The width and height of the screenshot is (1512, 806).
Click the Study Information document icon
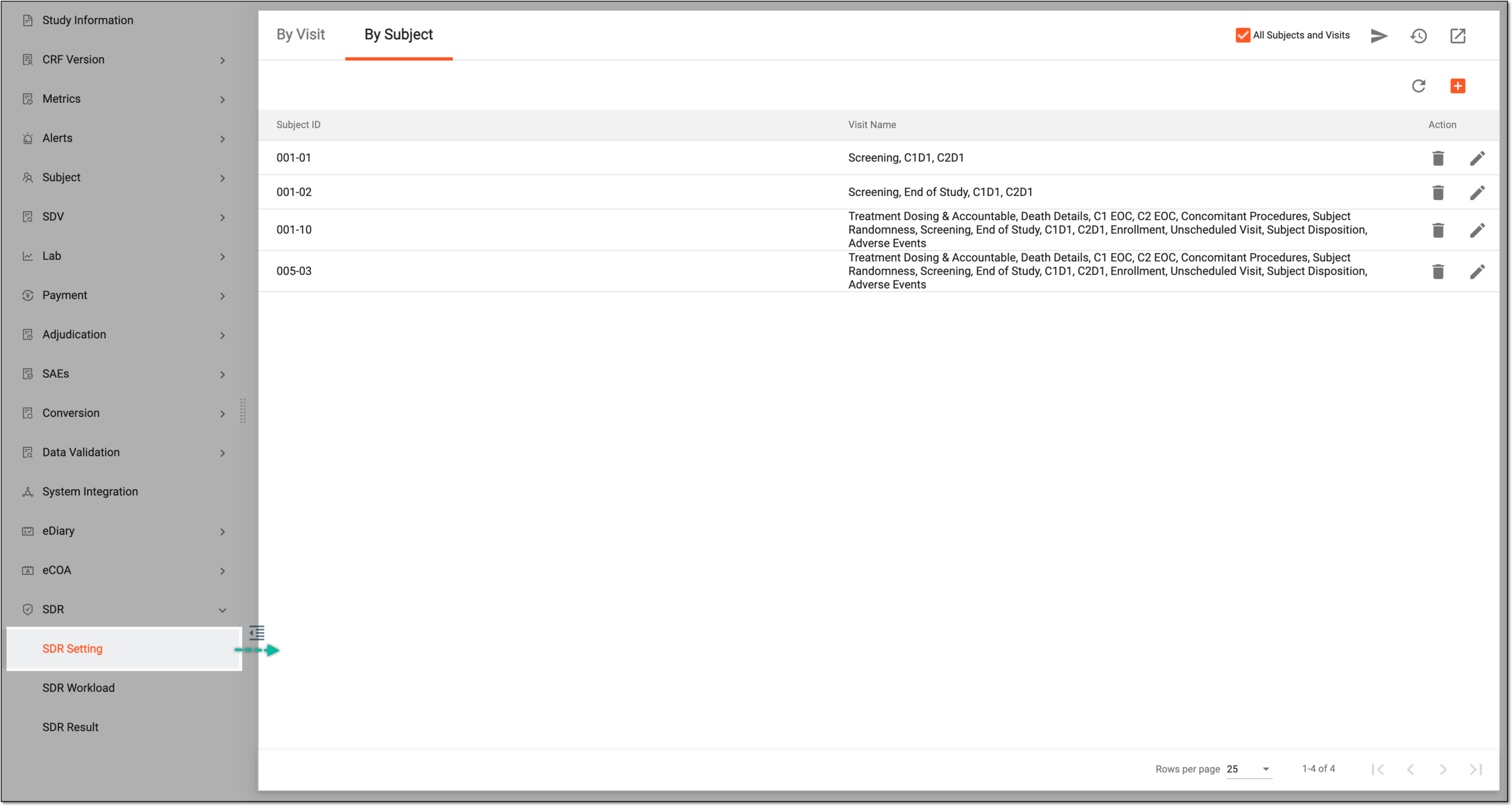pos(27,21)
